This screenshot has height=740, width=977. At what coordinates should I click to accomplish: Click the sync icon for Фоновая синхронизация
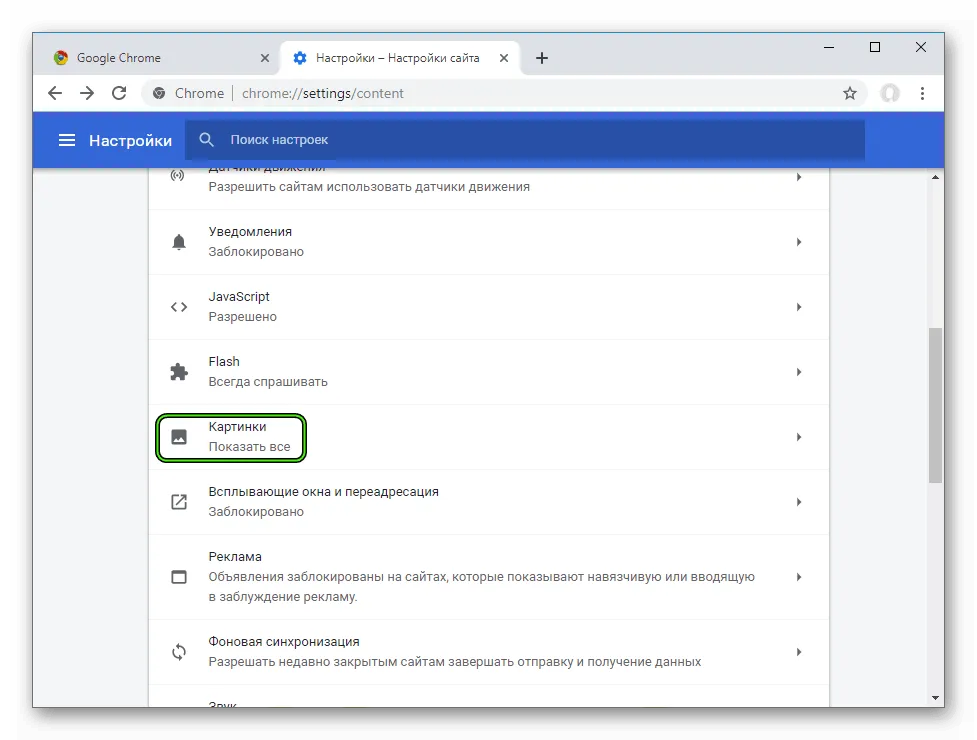pyautogui.click(x=179, y=652)
